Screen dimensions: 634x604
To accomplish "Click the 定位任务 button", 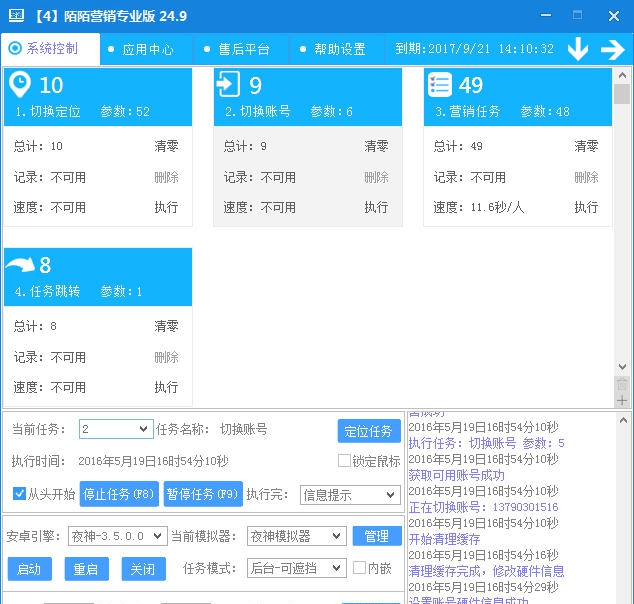I will coord(369,431).
